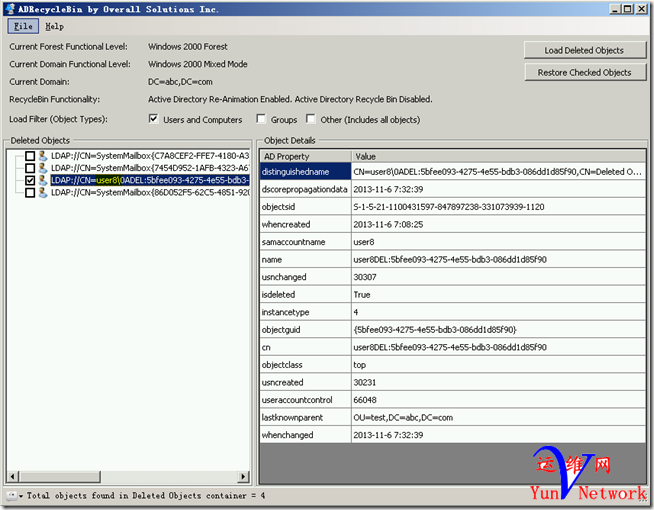This screenshot has width=654, height=510.
Task: Select the lastknownparent property cell
Action: [305, 417]
